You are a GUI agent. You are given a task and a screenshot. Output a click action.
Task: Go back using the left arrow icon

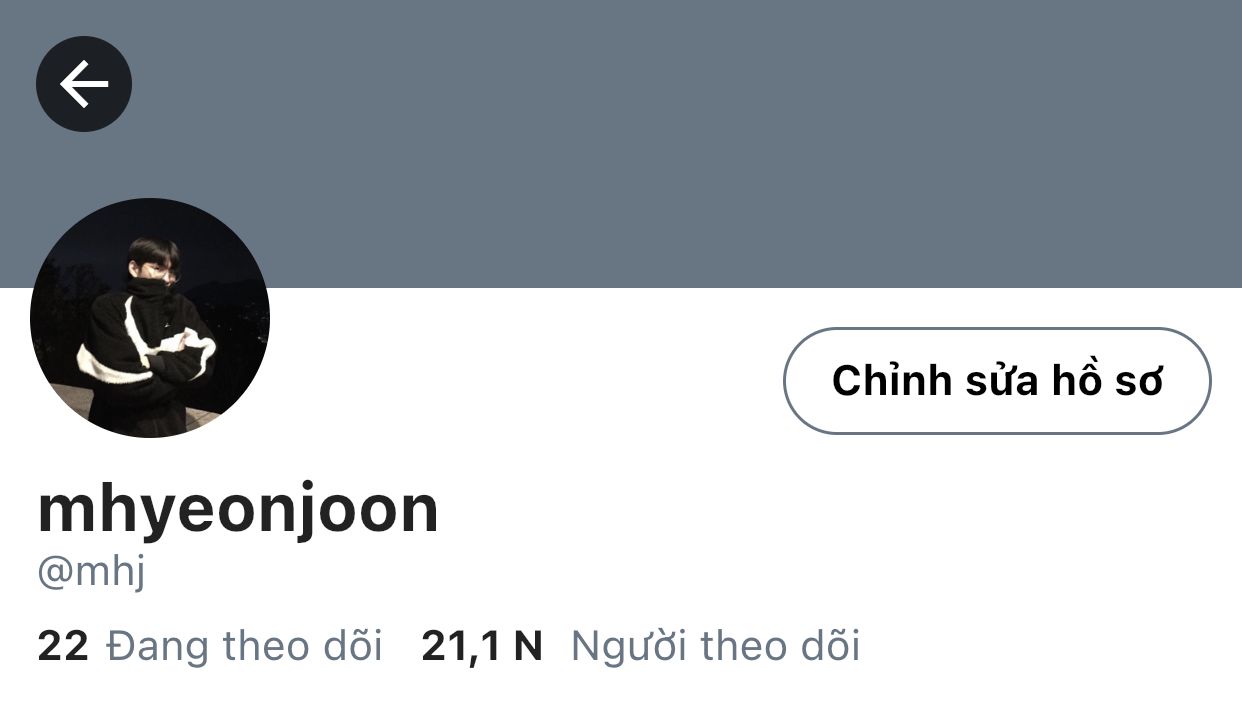[x=84, y=84]
